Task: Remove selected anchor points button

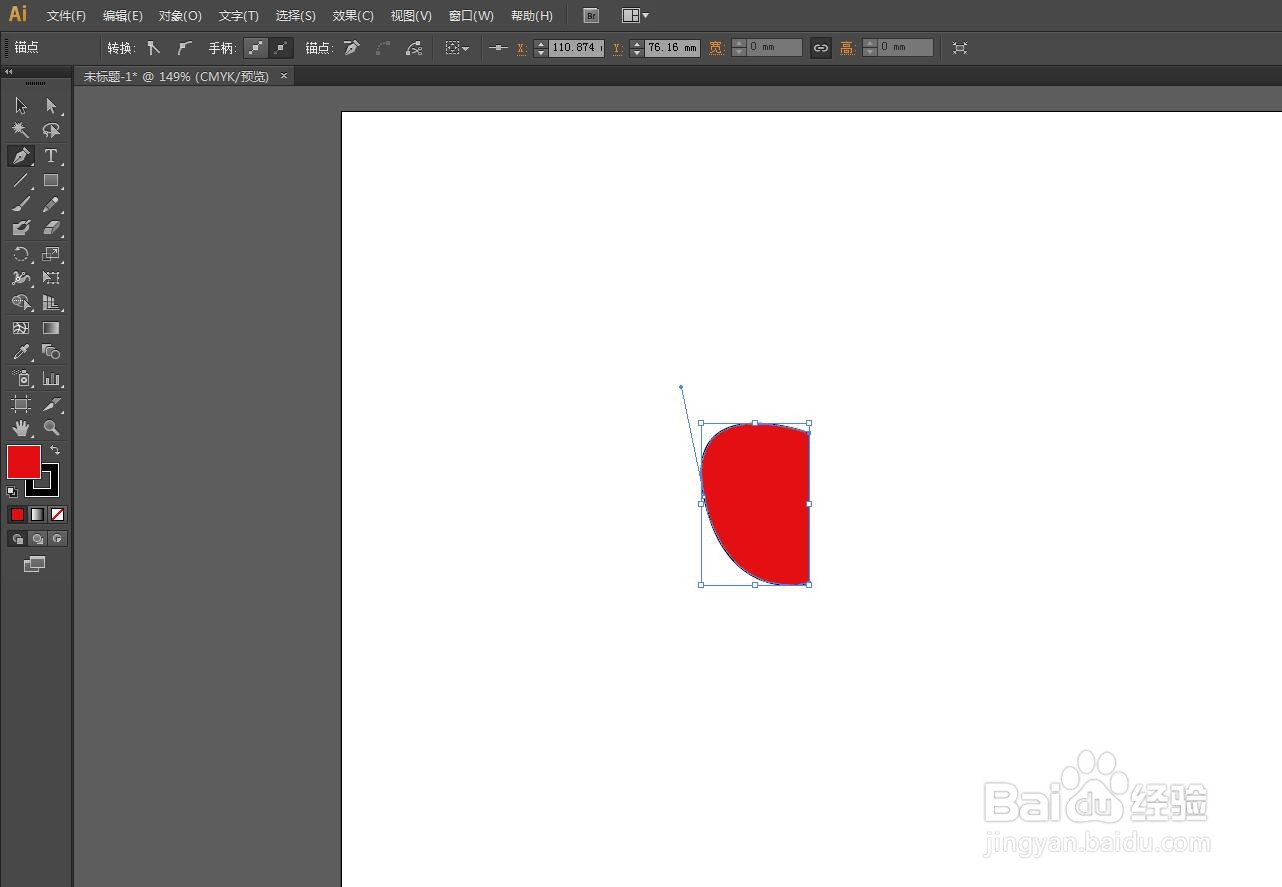Action: point(351,48)
